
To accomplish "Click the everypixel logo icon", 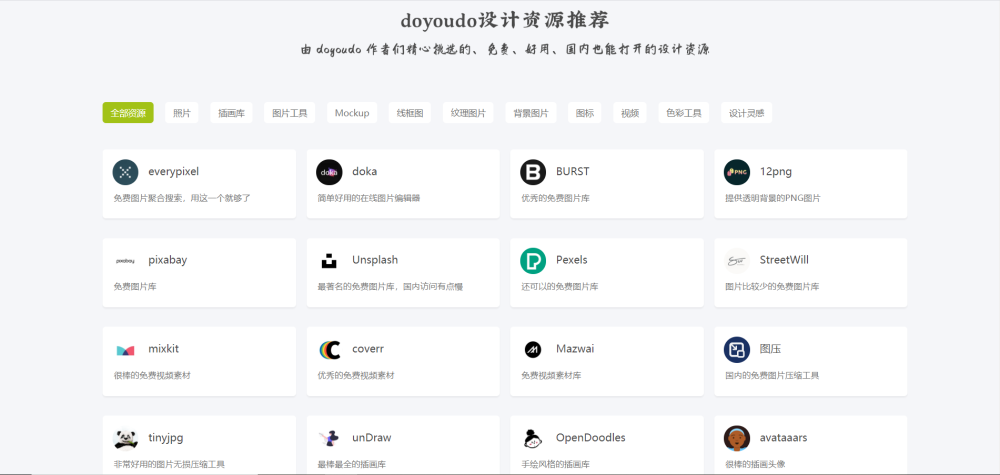I will (126, 172).
